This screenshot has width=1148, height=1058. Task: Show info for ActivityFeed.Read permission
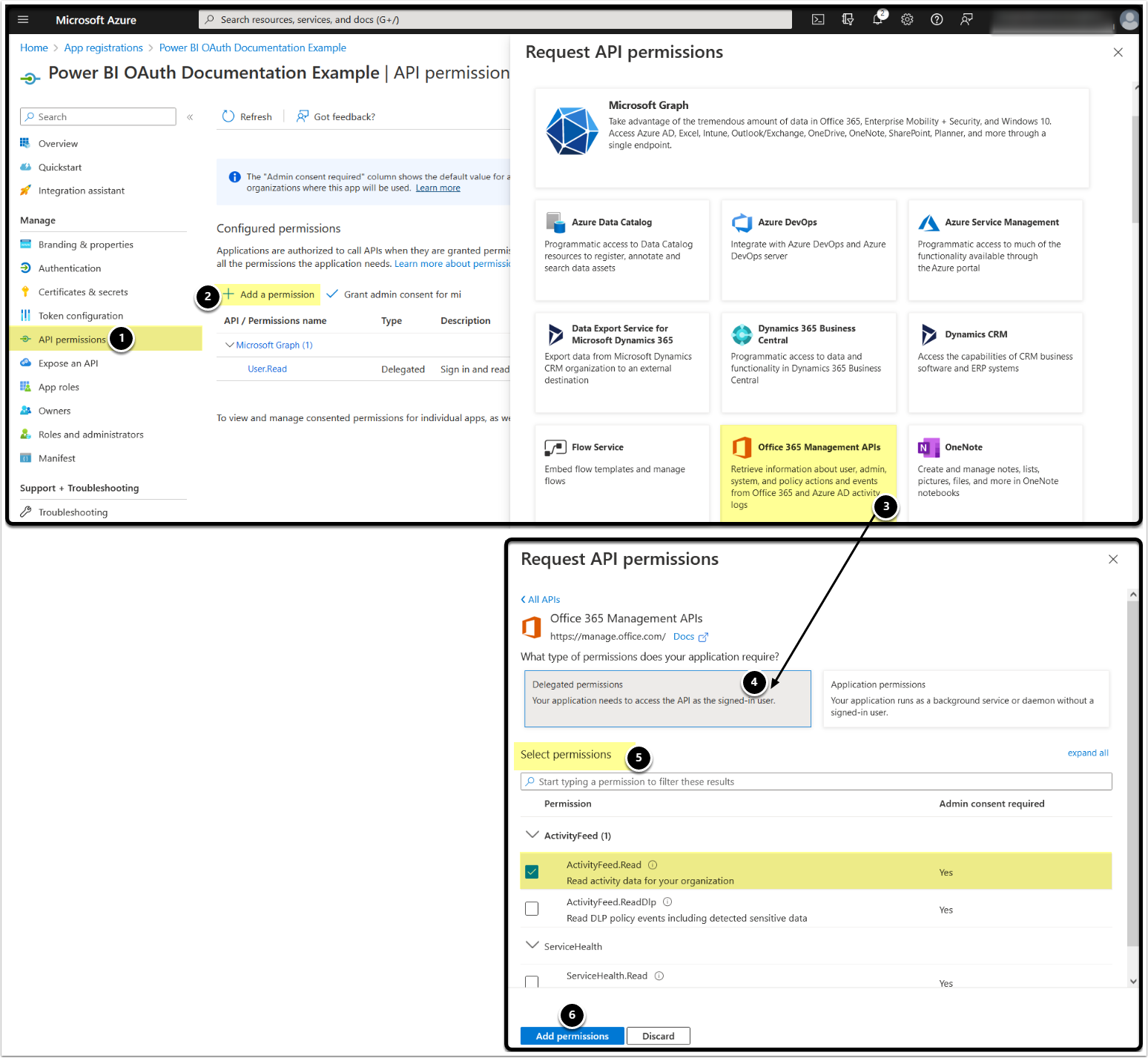[653, 864]
